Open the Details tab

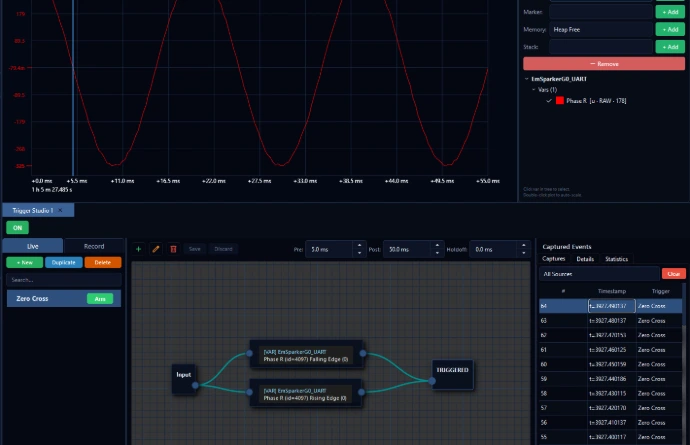[585, 259]
